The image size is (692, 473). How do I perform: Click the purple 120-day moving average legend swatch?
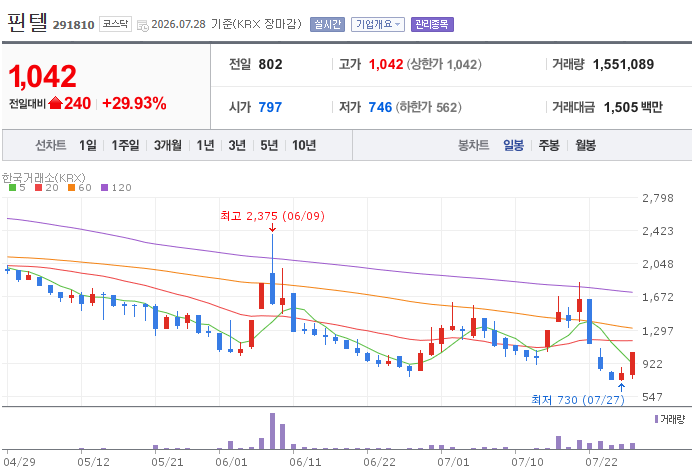point(105,188)
